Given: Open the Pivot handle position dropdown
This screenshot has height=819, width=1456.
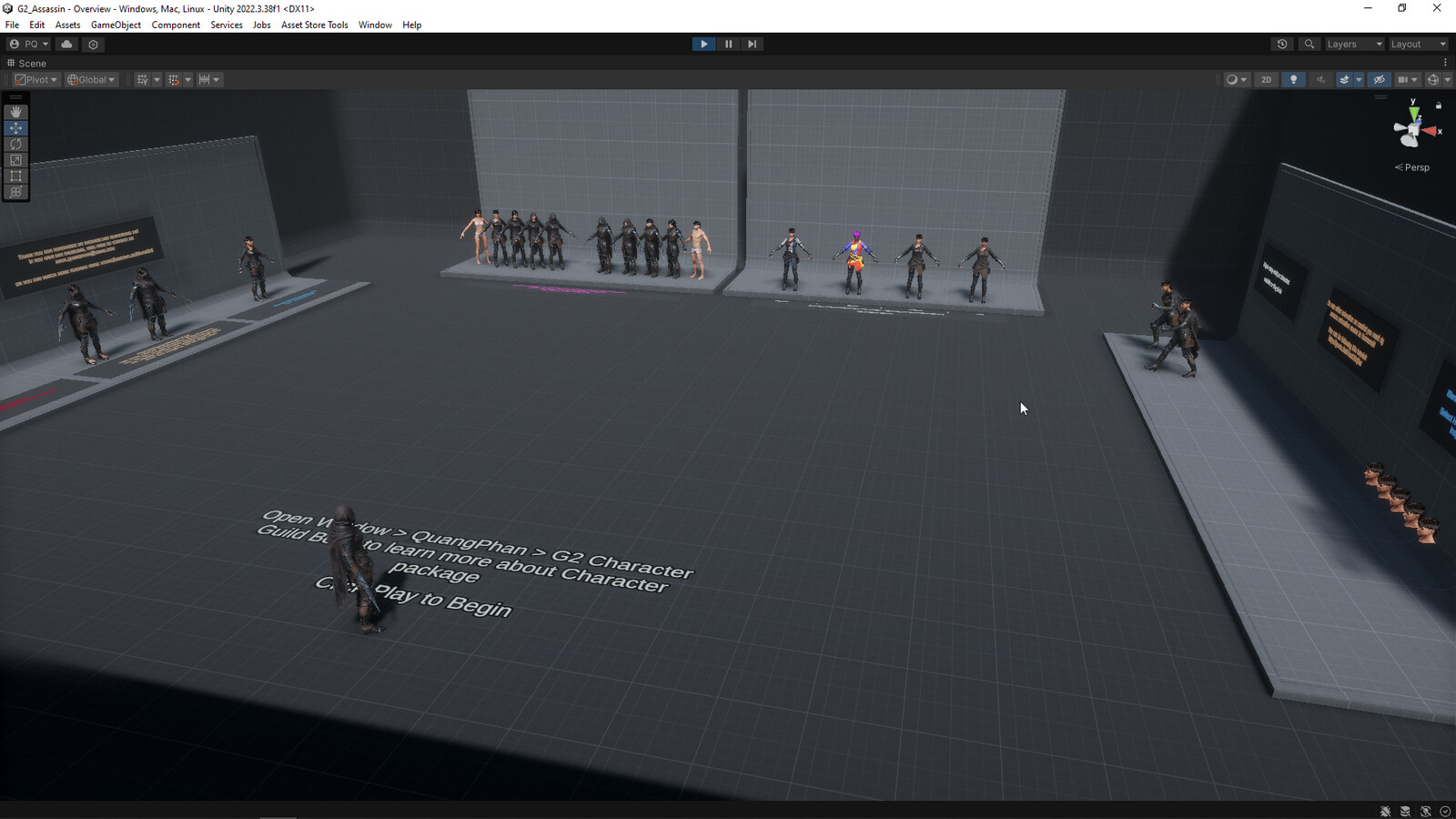Looking at the screenshot, I should (35, 79).
